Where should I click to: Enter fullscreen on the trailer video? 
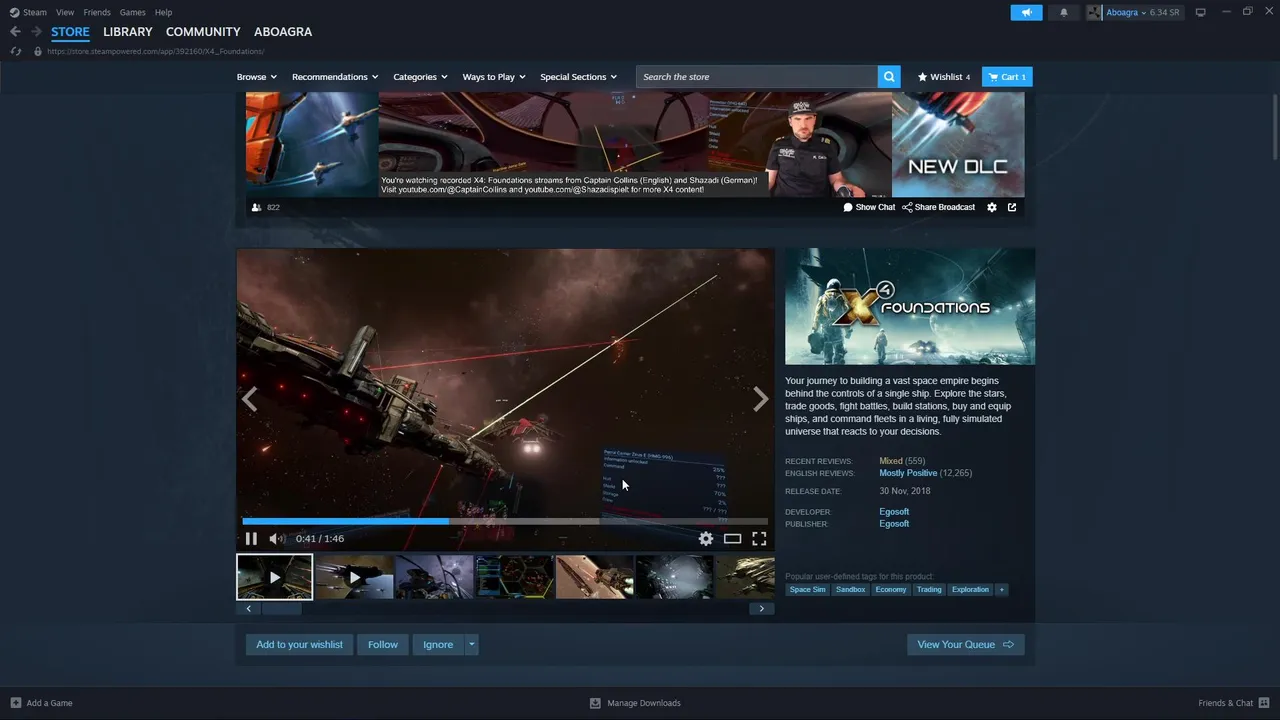click(x=759, y=538)
